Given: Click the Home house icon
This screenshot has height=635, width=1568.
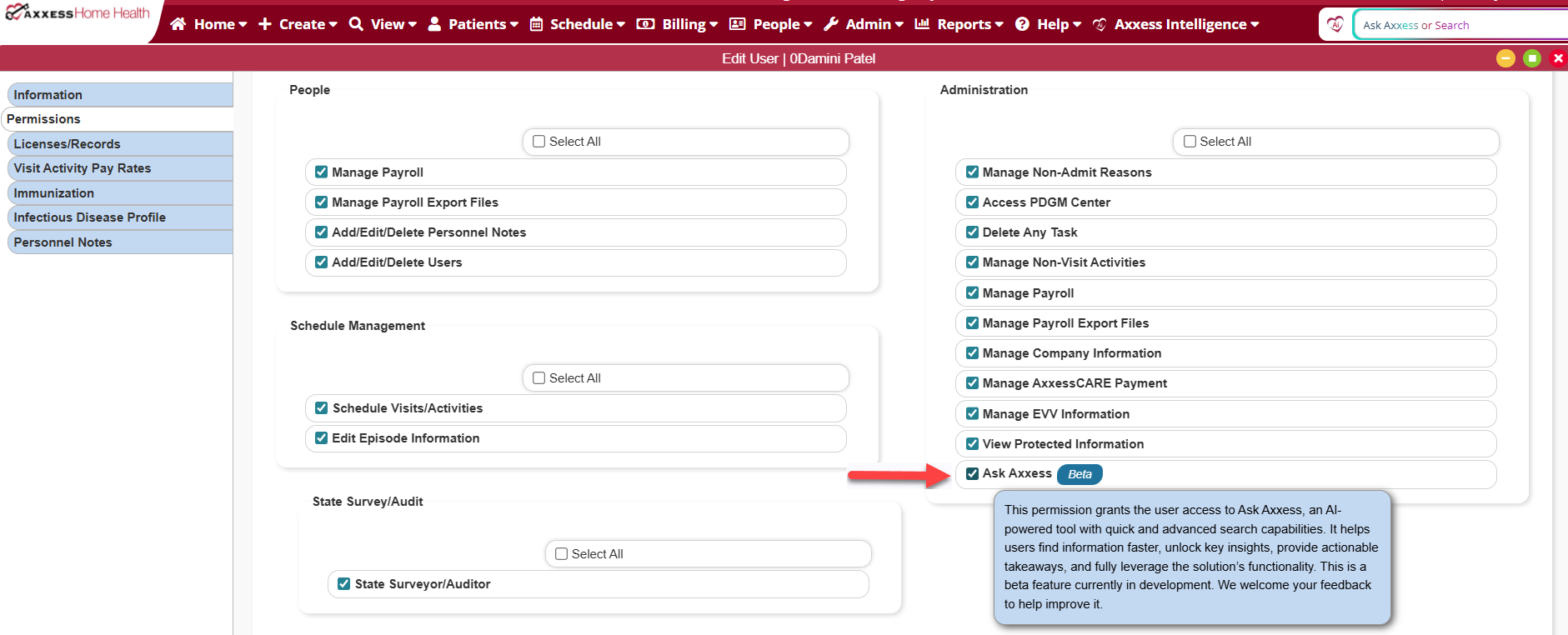Looking at the screenshot, I should [x=178, y=24].
